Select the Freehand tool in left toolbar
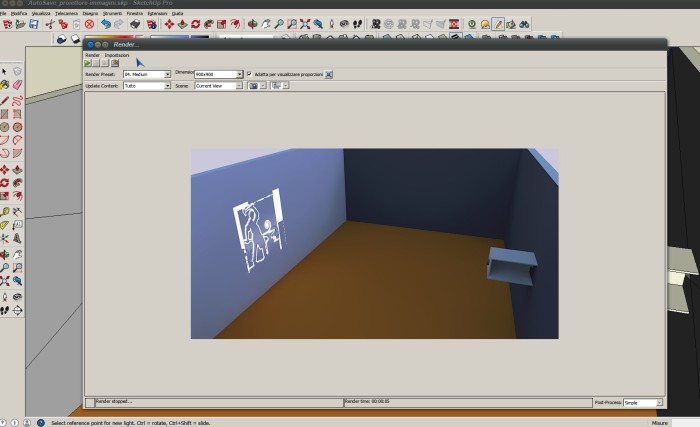Image resolution: width=700 pixels, height=427 pixels. click(17, 100)
